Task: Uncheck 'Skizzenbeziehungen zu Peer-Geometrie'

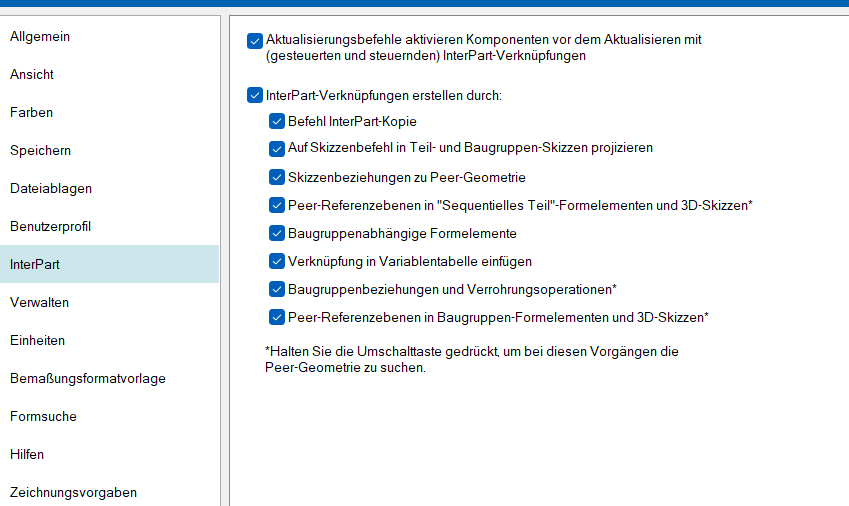Action: click(x=277, y=177)
